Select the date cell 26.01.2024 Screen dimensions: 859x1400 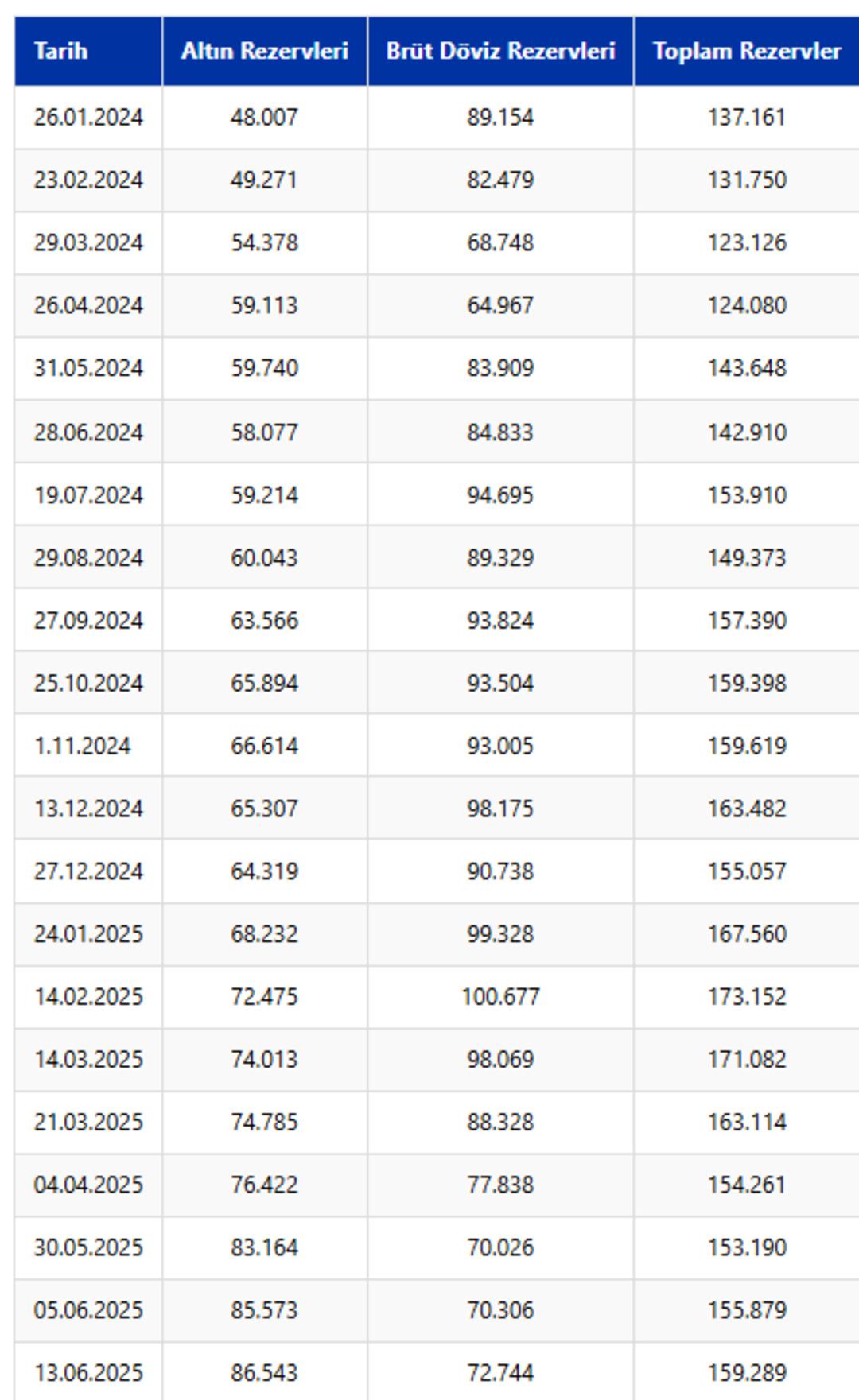click(88, 117)
